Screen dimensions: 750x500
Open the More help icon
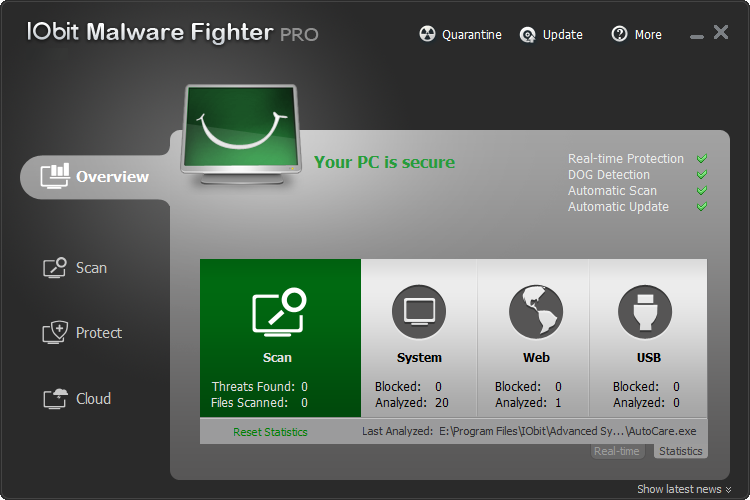pyautogui.click(x=620, y=35)
